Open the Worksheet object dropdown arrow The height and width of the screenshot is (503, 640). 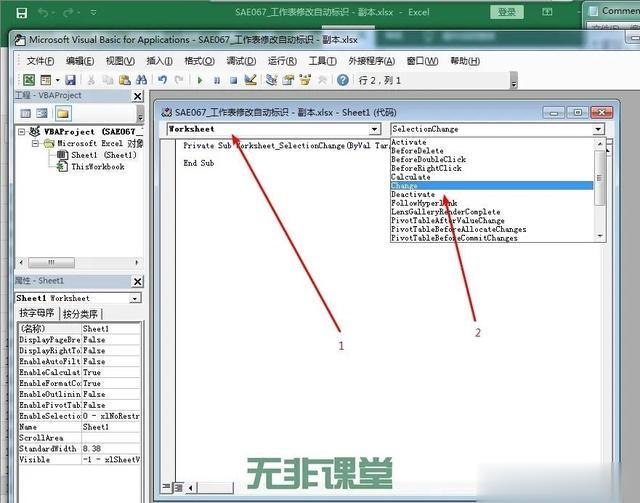click(x=375, y=129)
